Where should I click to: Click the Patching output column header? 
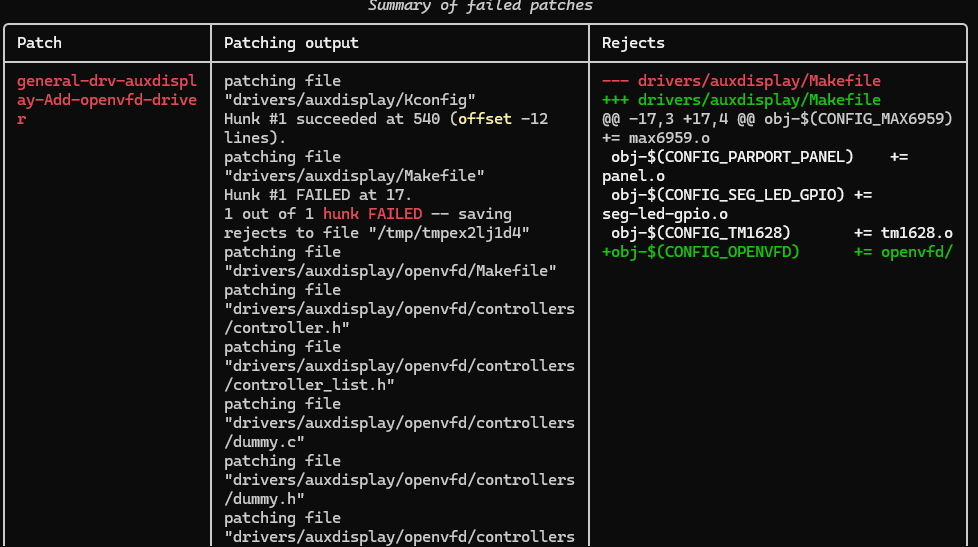[x=291, y=43]
